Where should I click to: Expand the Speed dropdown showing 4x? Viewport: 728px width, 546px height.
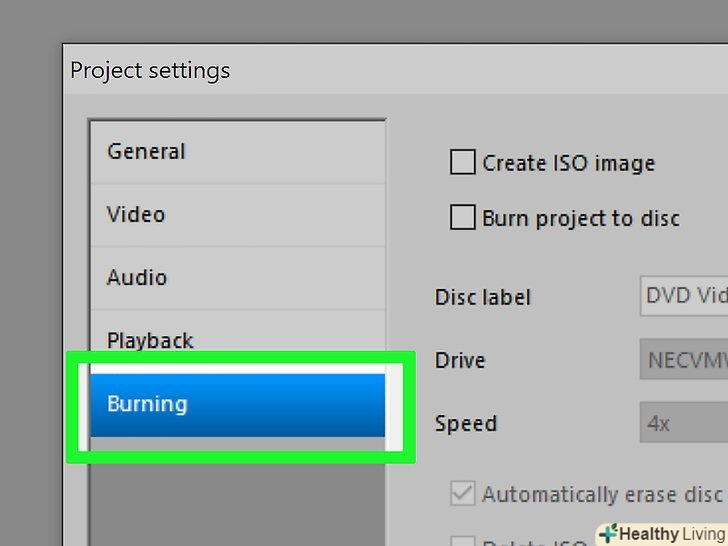click(x=684, y=423)
